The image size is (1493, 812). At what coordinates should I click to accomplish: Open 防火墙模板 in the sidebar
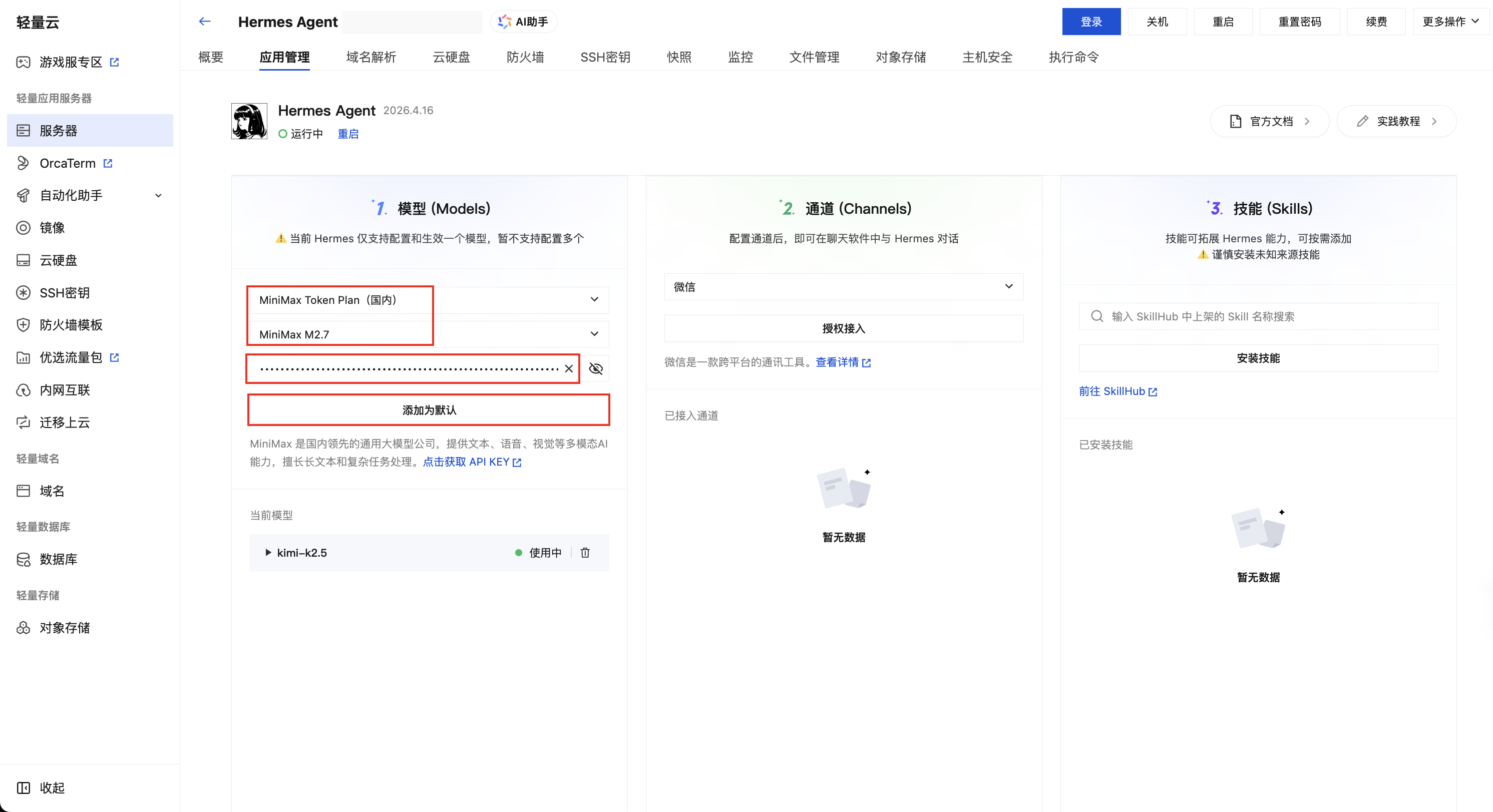71,325
